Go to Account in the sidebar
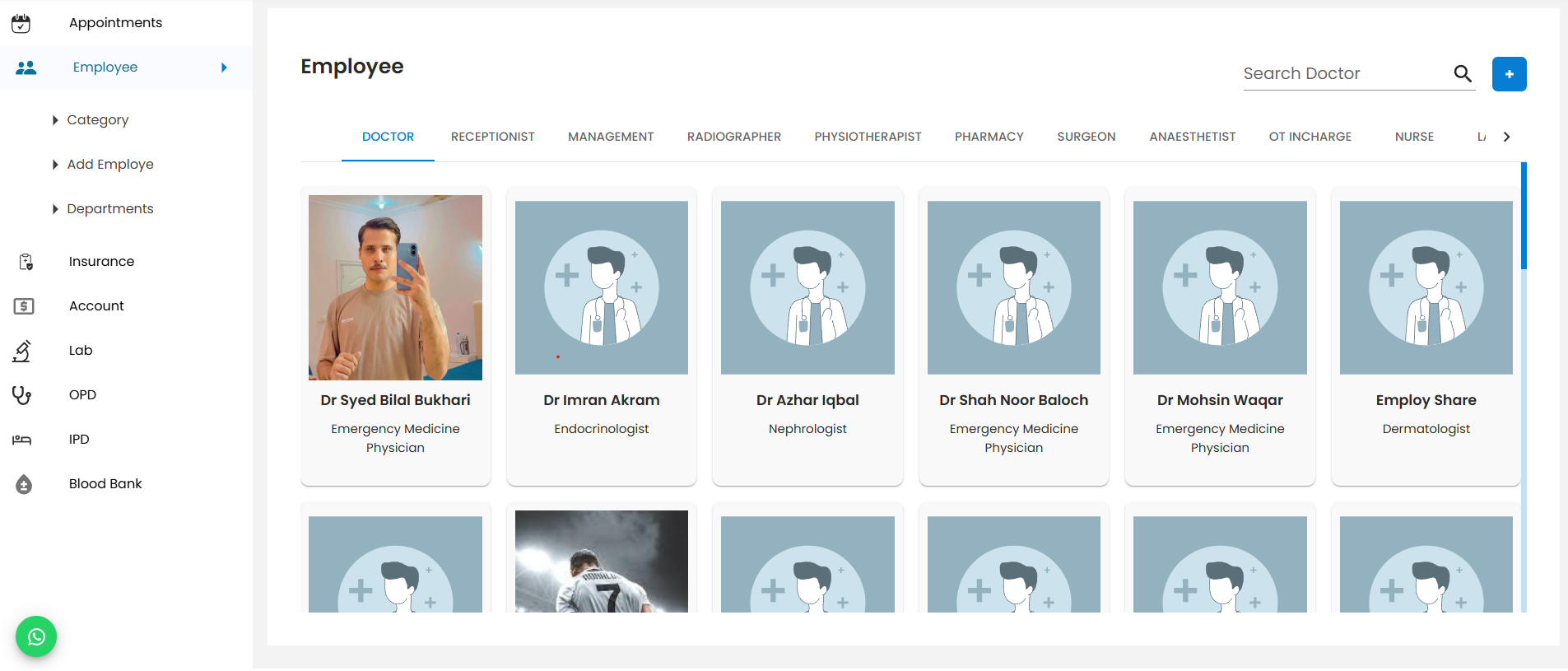Screen dimensions: 1568x671 click(96, 306)
